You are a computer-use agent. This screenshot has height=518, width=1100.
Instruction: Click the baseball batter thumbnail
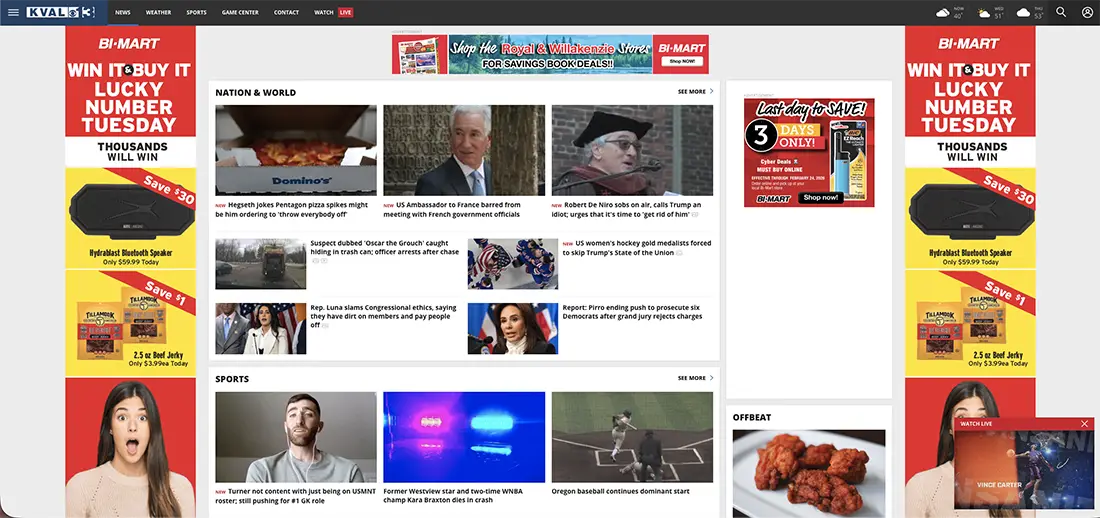coord(632,437)
